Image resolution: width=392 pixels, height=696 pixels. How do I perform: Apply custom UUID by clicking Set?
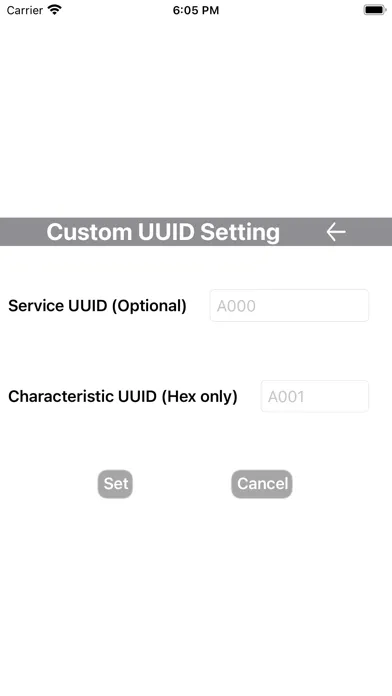[115, 484]
